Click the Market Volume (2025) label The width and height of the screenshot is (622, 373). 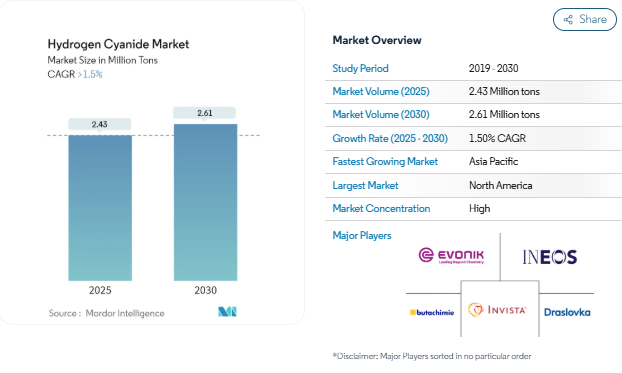(x=381, y=91)
